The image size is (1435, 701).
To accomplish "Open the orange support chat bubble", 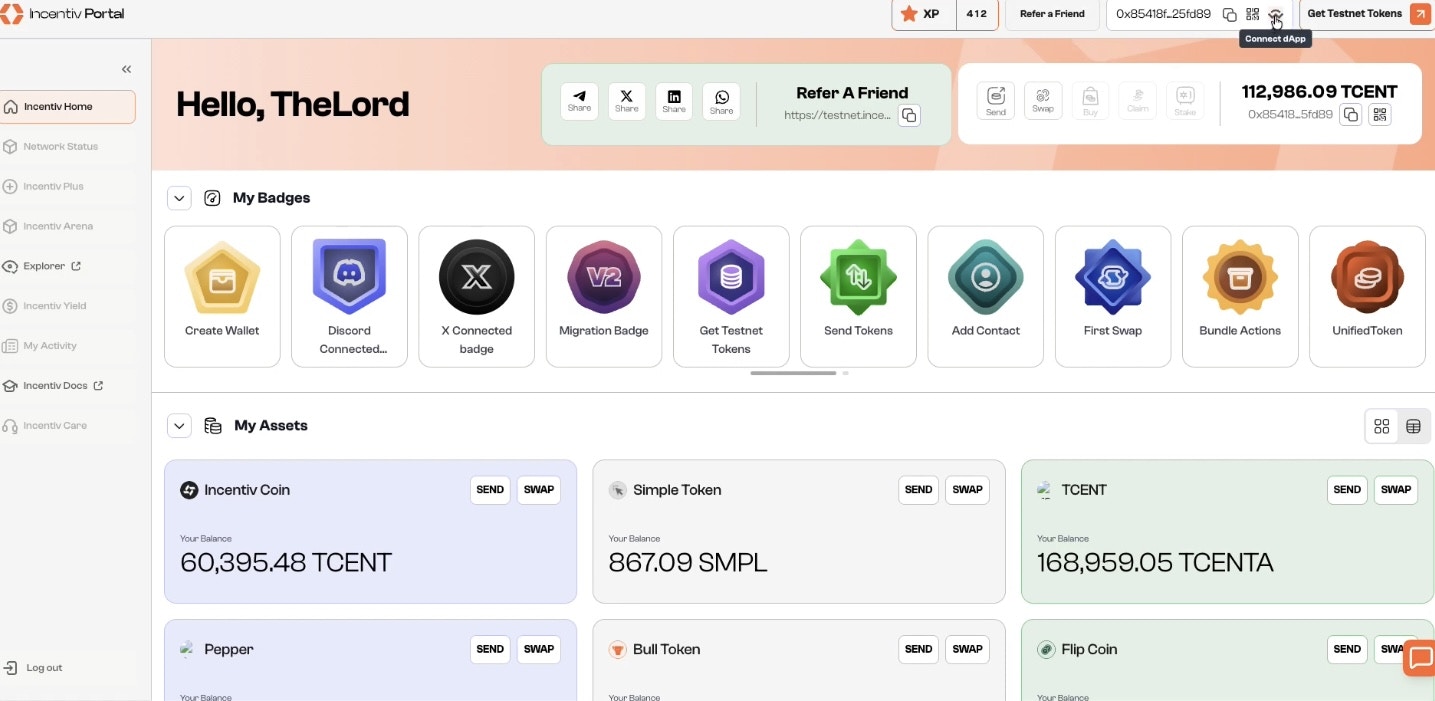I will [1419, 658].
